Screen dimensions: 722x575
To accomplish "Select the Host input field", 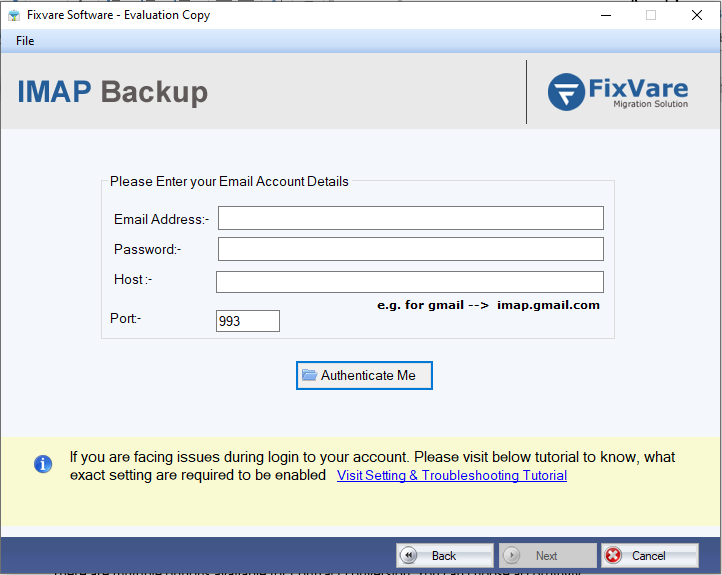I will pos(410,282).
